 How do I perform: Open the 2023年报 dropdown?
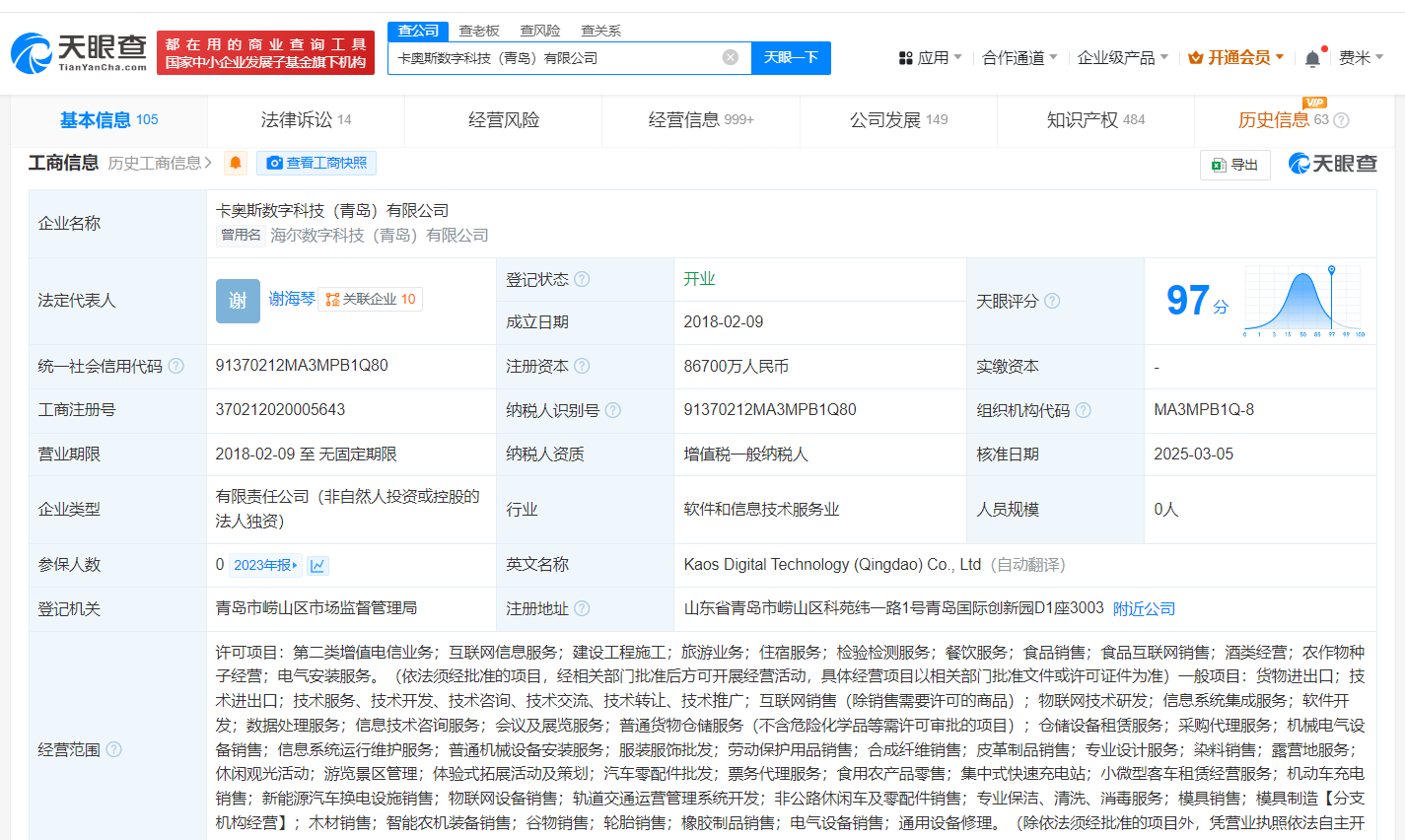click(266, 565)
